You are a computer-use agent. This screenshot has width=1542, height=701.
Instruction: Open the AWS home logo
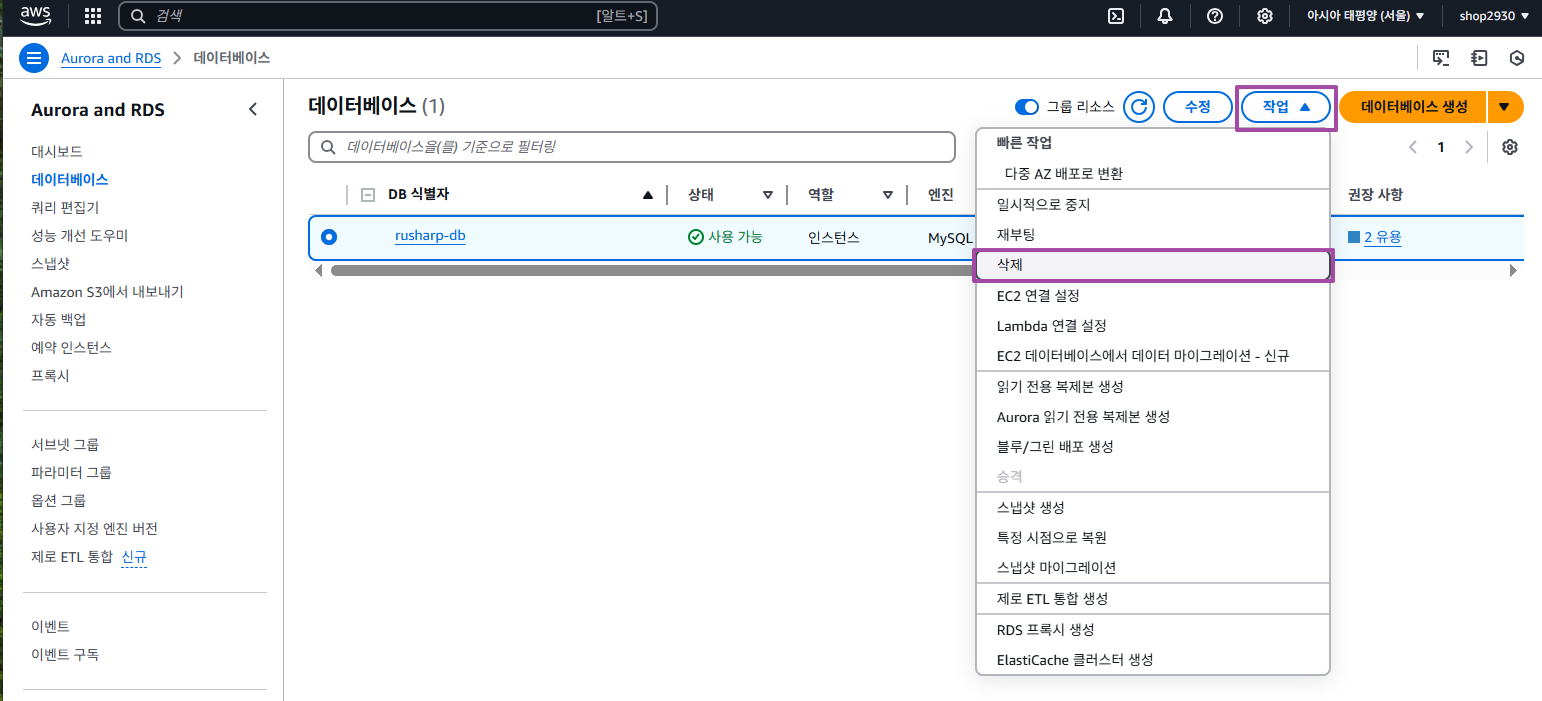35,16
